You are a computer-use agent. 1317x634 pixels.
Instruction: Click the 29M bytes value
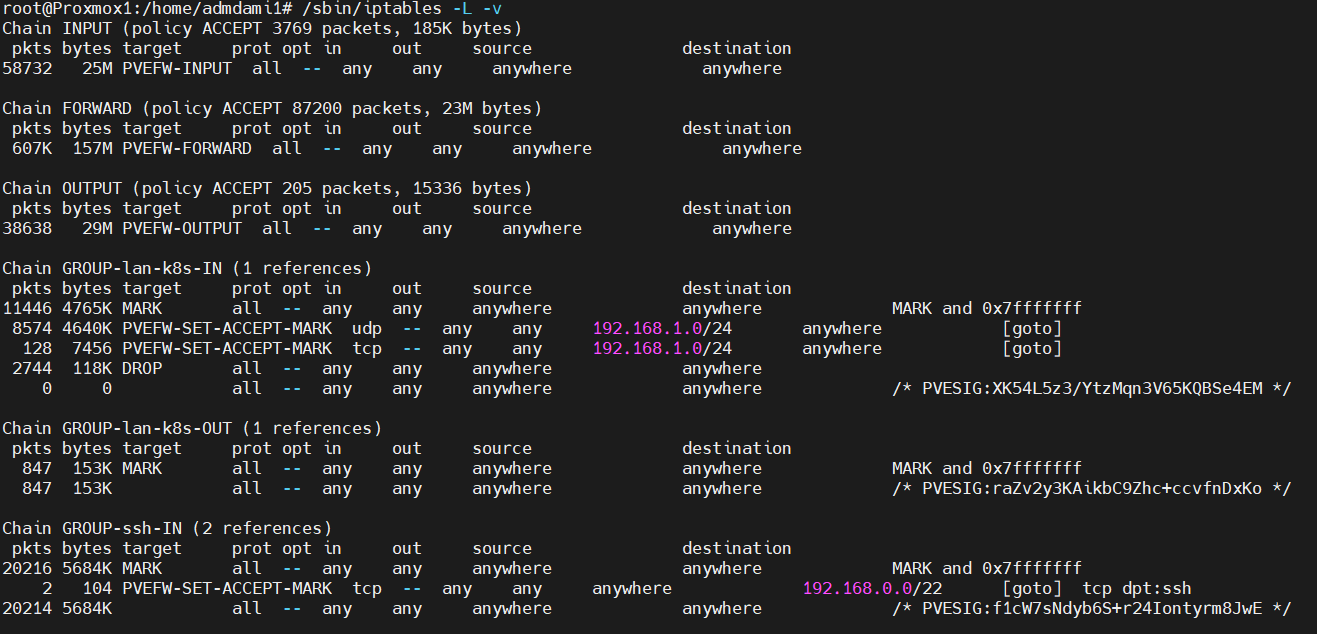(97, 228)
